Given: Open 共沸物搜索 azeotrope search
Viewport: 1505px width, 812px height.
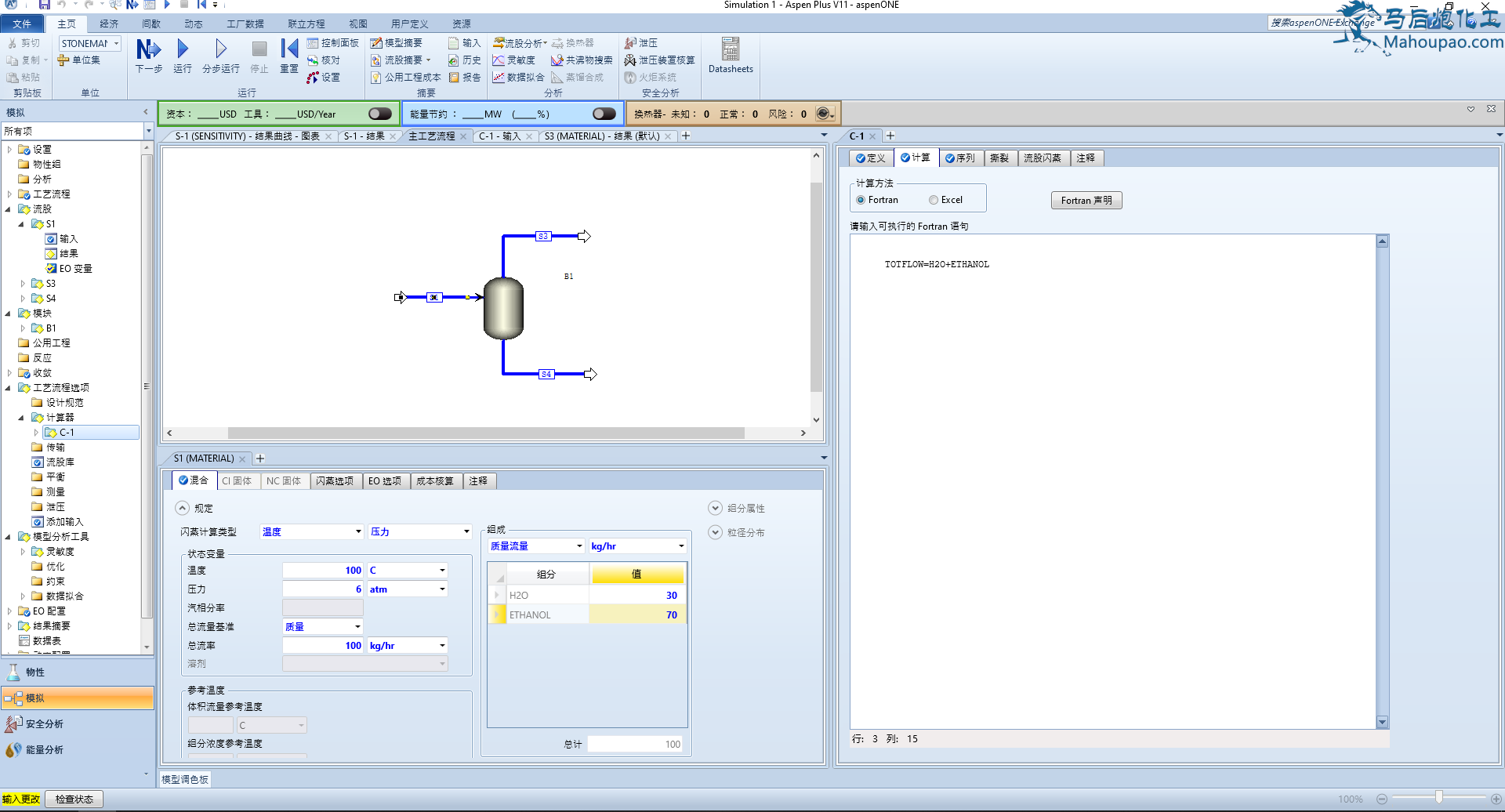Looking at the screenshot, I should tap(582, 60).
